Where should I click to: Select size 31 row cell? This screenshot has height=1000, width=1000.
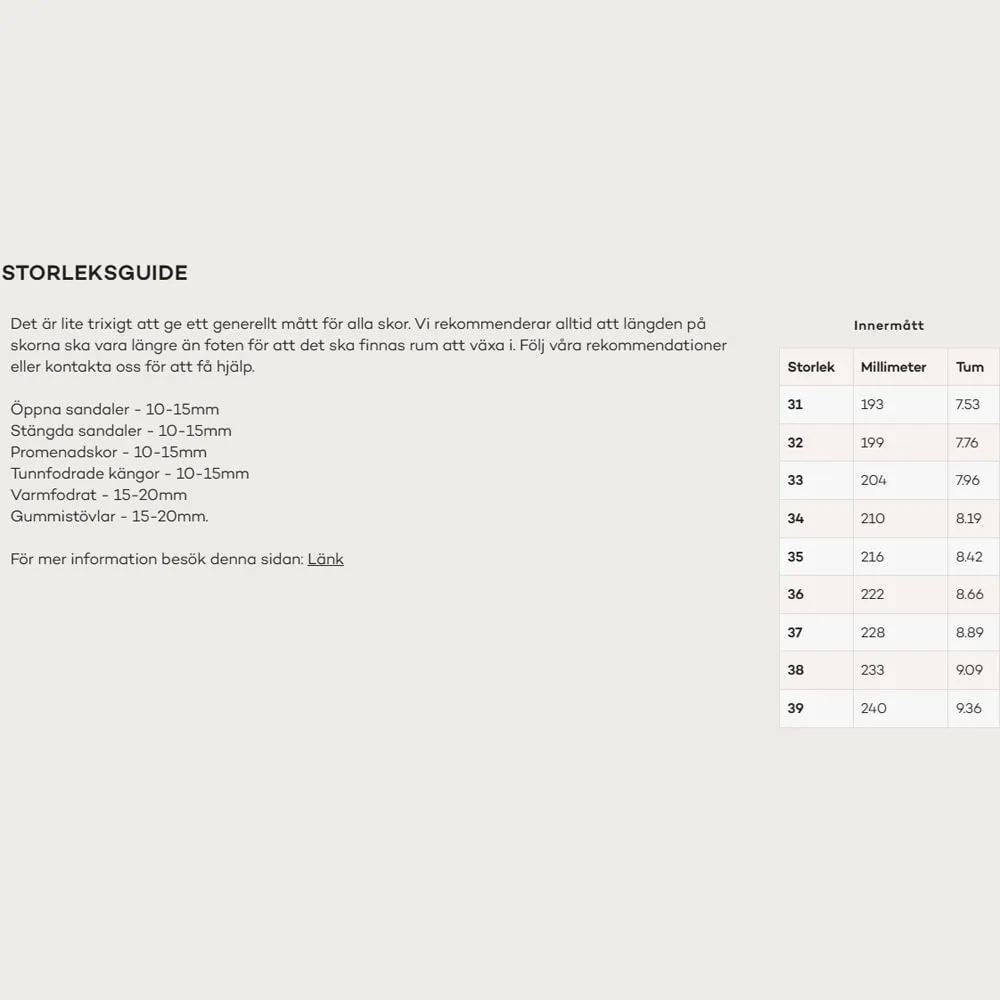point(816,404)
